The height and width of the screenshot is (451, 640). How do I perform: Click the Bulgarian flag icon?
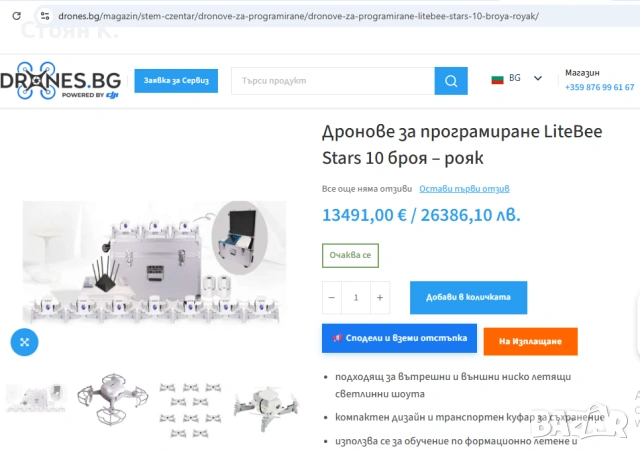click(x=497, y=79)
